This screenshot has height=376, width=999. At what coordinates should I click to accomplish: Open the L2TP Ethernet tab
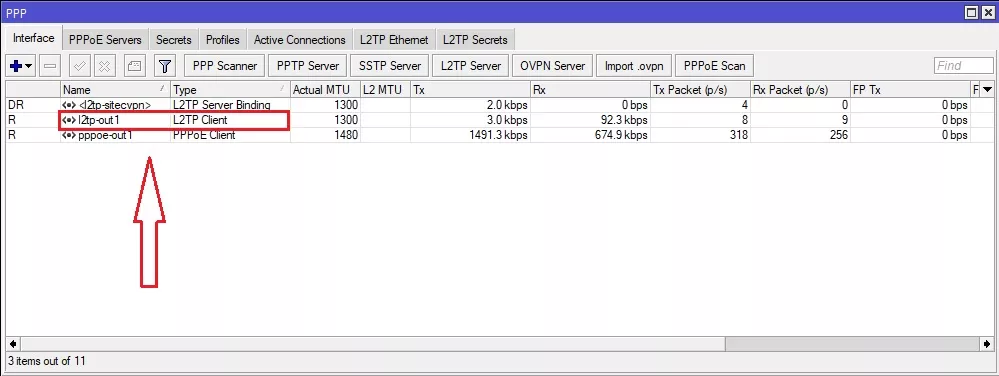point(394,40)
